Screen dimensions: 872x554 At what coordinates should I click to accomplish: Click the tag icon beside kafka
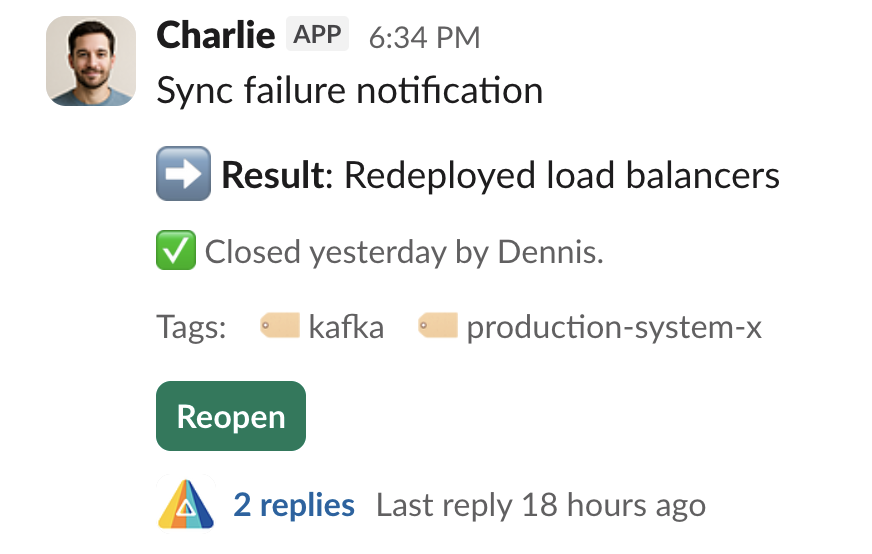tap(279, 326)
